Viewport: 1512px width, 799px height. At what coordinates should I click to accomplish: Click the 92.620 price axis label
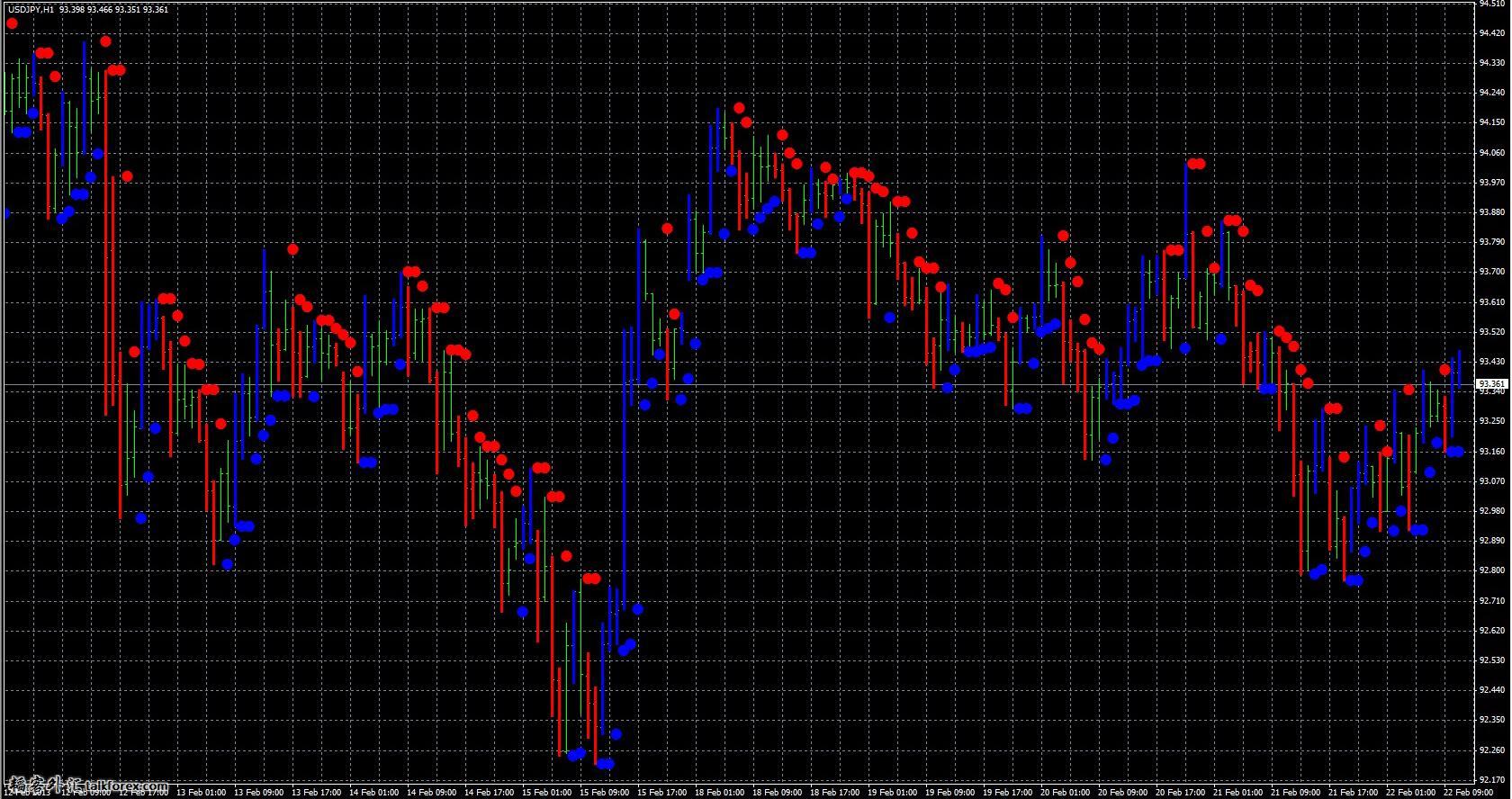click(x=1492, y=631)
